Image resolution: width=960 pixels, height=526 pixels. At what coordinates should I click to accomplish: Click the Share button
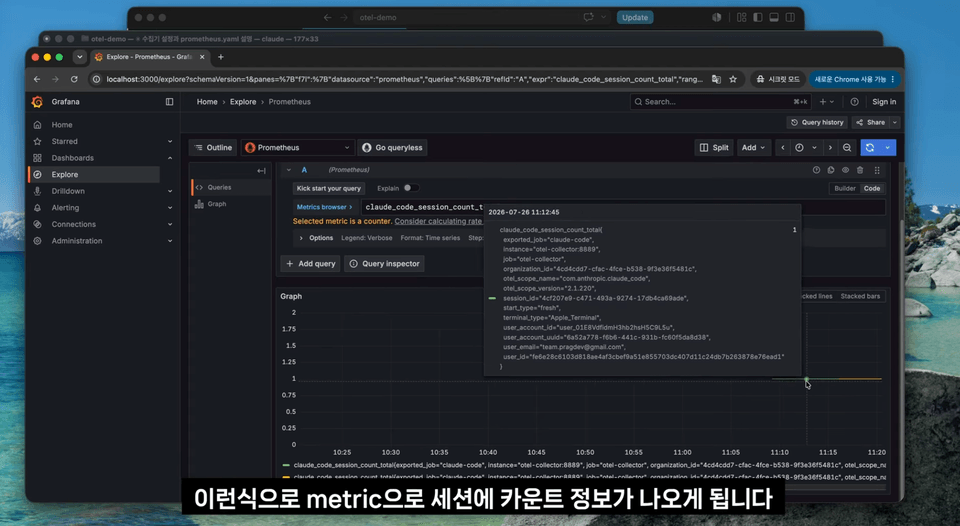[871, 122]
